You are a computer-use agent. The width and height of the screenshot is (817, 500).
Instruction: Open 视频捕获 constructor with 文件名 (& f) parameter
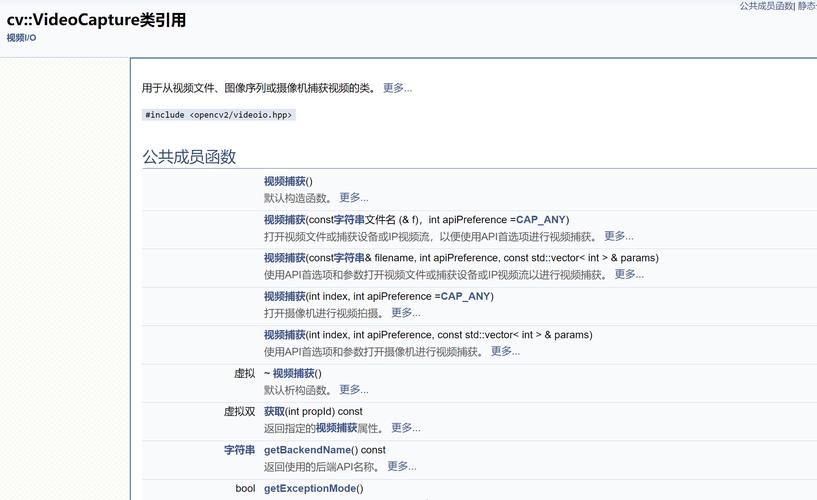coord(284,220)
